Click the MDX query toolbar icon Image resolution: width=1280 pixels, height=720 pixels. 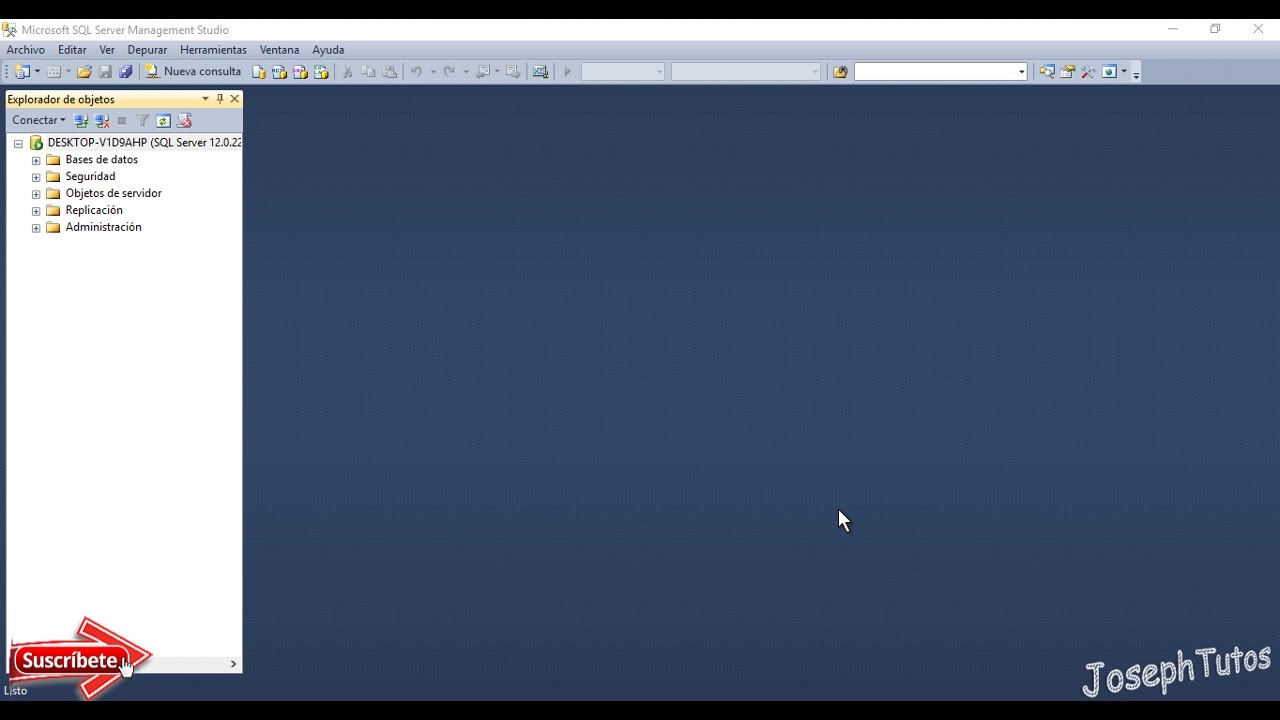coord(279,72)
